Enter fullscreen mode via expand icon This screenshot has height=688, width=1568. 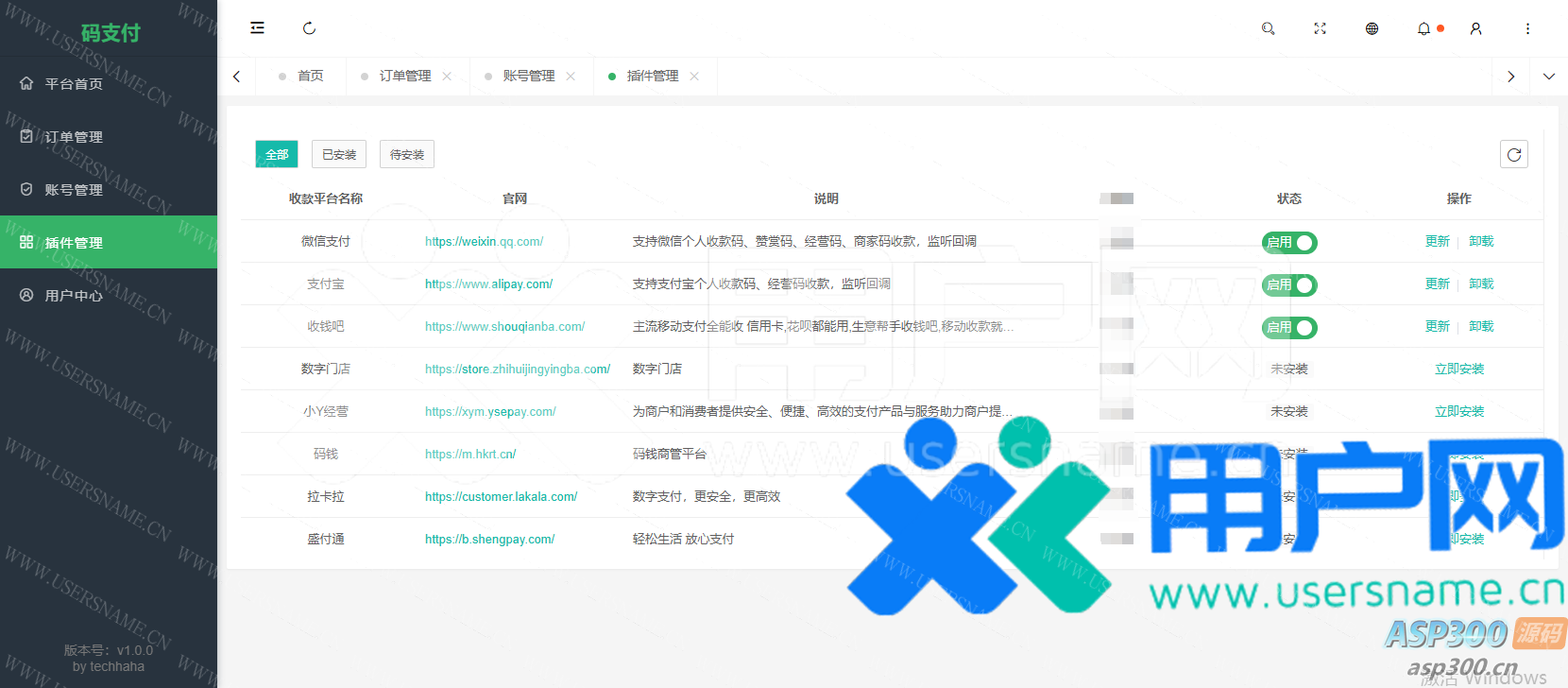click(x=1320, y=28)
